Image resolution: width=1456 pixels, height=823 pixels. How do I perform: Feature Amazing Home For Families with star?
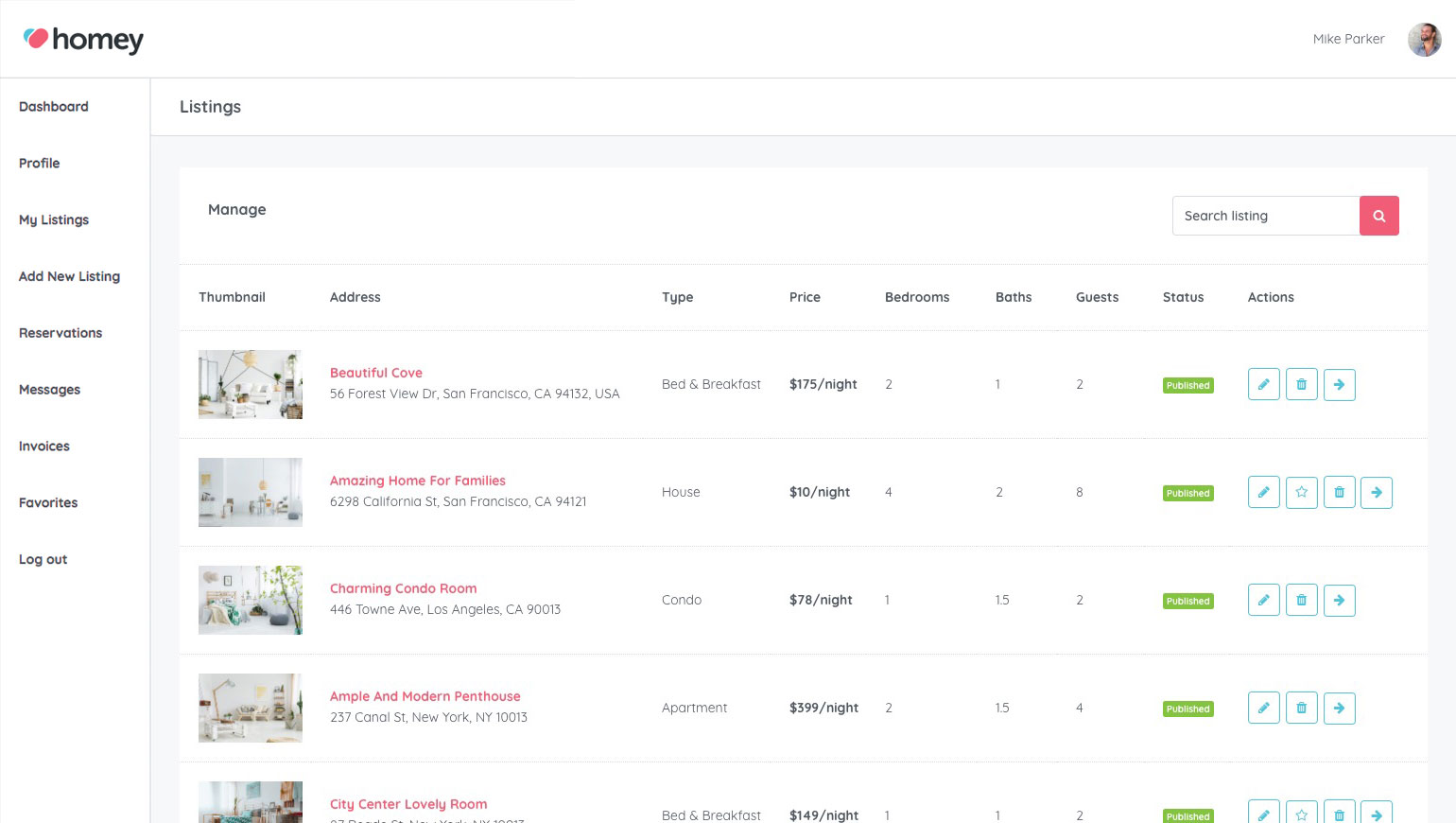[1301, 493]
